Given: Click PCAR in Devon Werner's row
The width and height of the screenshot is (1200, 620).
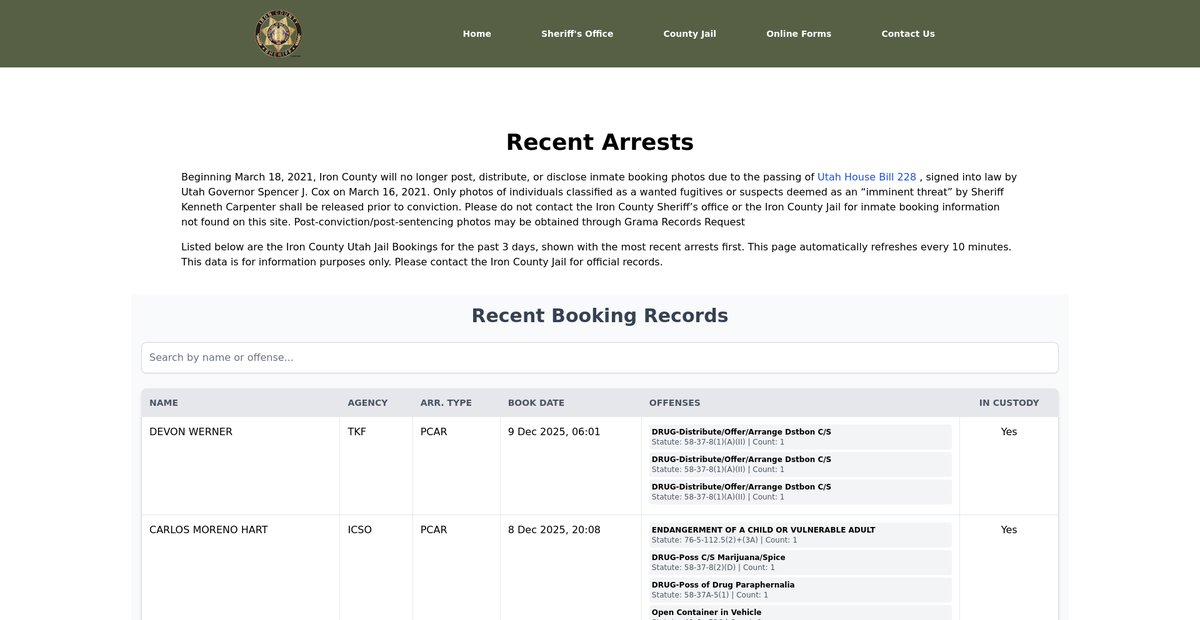Looking at the screenshot, I should pyautogui.click(x=434, y=432).
